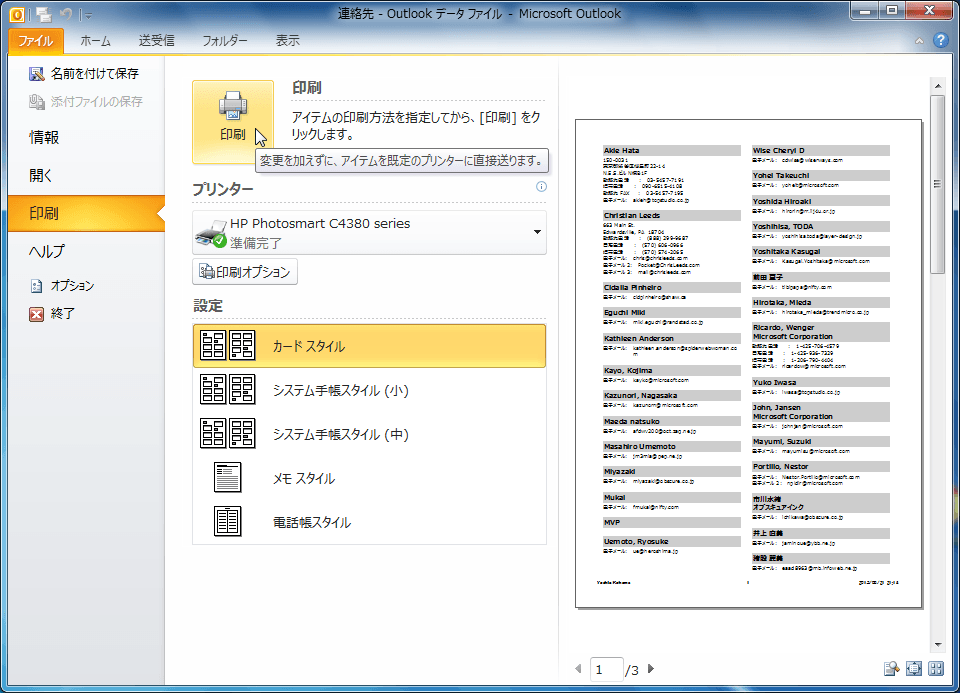Click the preview scrollbar down arrow

tap(938, 645)
